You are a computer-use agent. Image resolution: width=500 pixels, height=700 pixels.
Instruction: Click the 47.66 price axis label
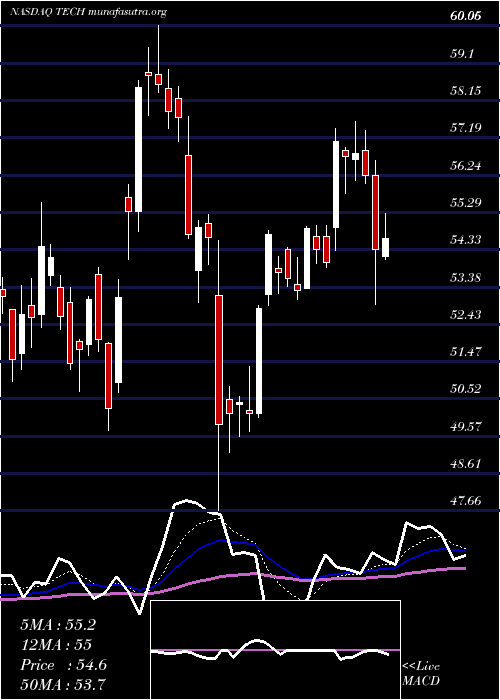coord(466,501)
